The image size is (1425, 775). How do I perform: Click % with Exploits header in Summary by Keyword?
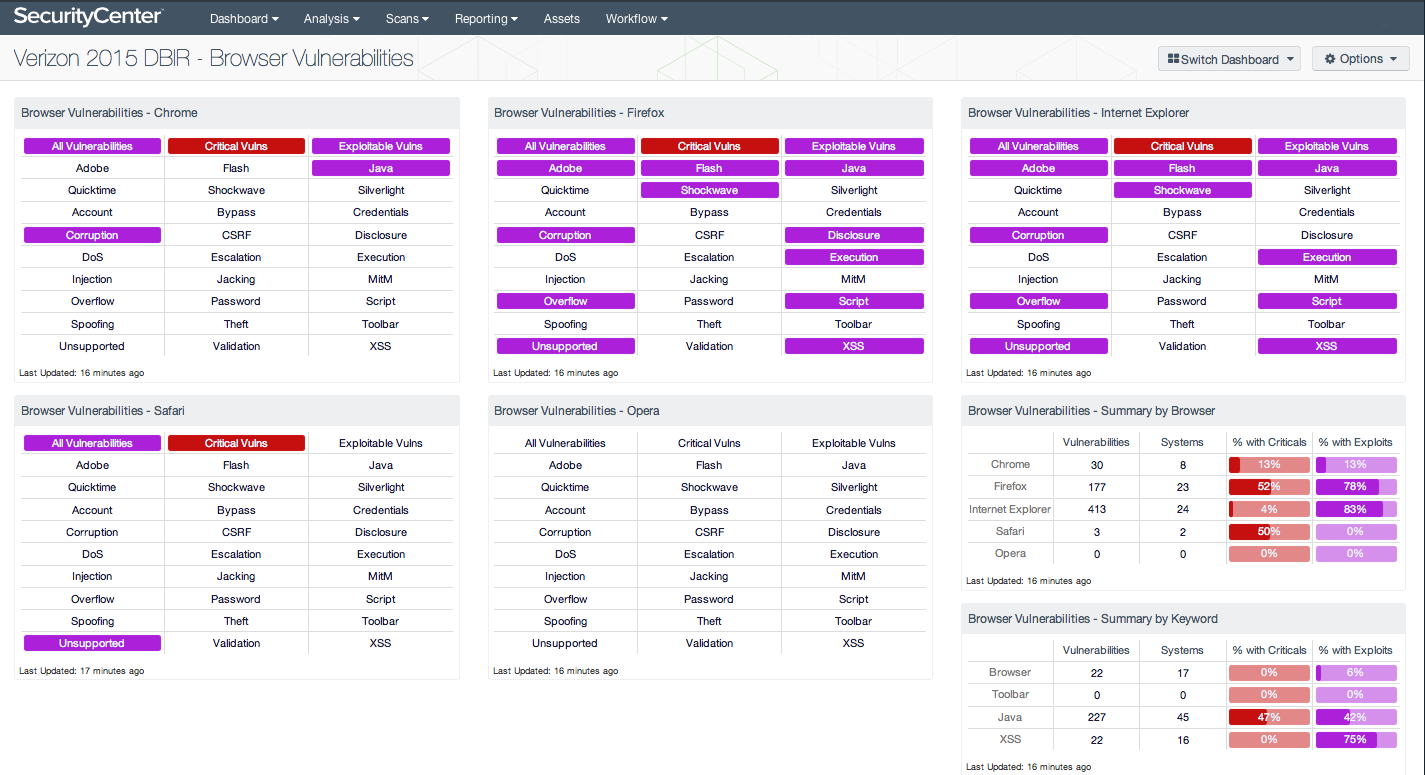click(x=1356, y=650)
